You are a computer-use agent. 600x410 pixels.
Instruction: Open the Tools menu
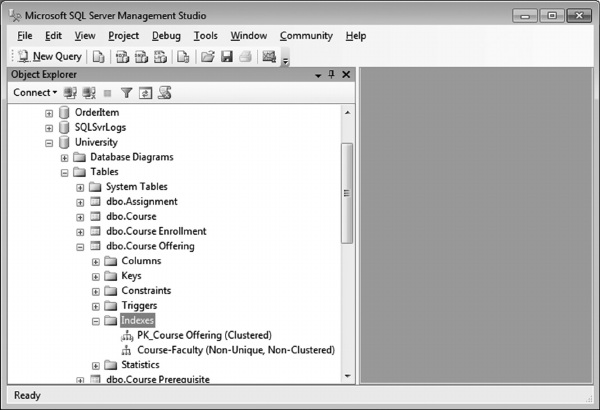(205, 36)
